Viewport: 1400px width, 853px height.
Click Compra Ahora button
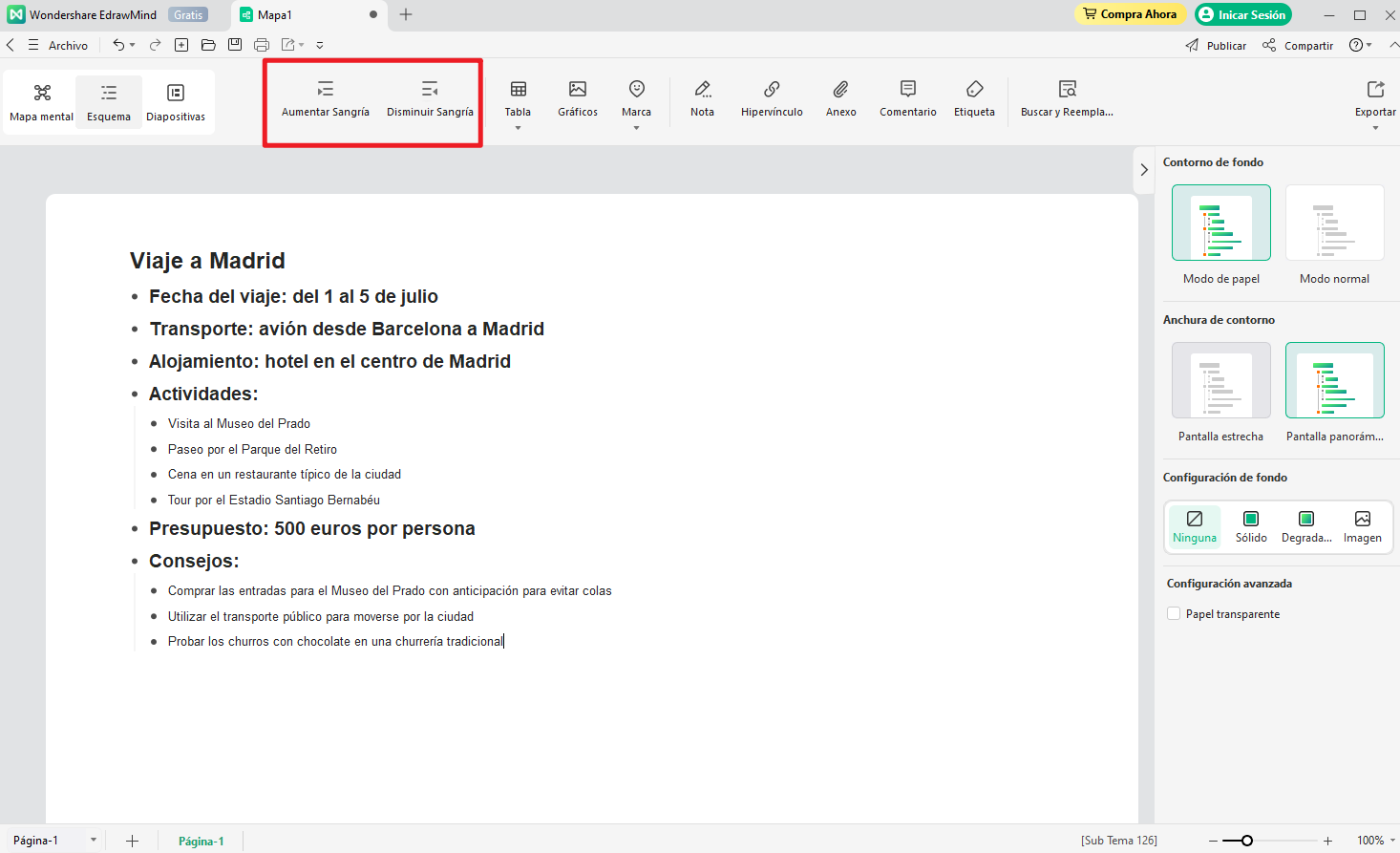point(1131,14)
